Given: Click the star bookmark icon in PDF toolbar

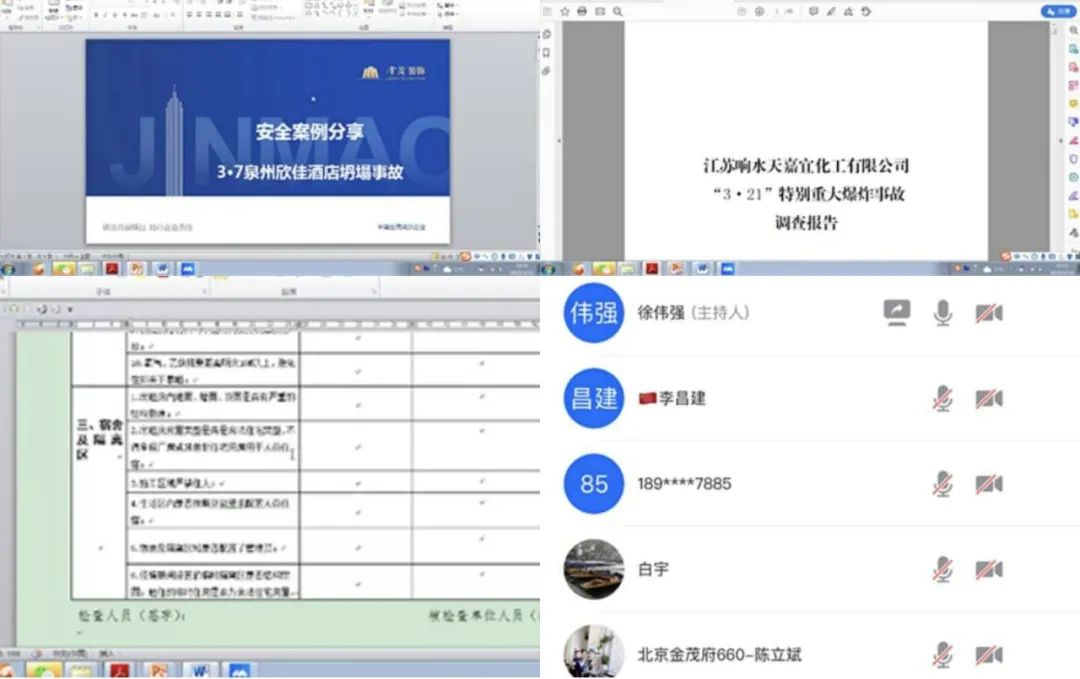Looking at the screenshot, I should (565, 12).
